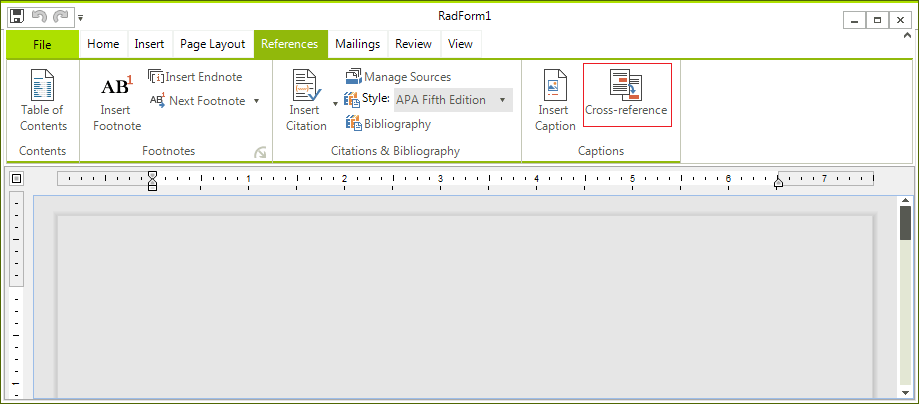Open the Footnotes dialog launcher
The width and height of the screenshot is (919, 404).
pos(260,152)
